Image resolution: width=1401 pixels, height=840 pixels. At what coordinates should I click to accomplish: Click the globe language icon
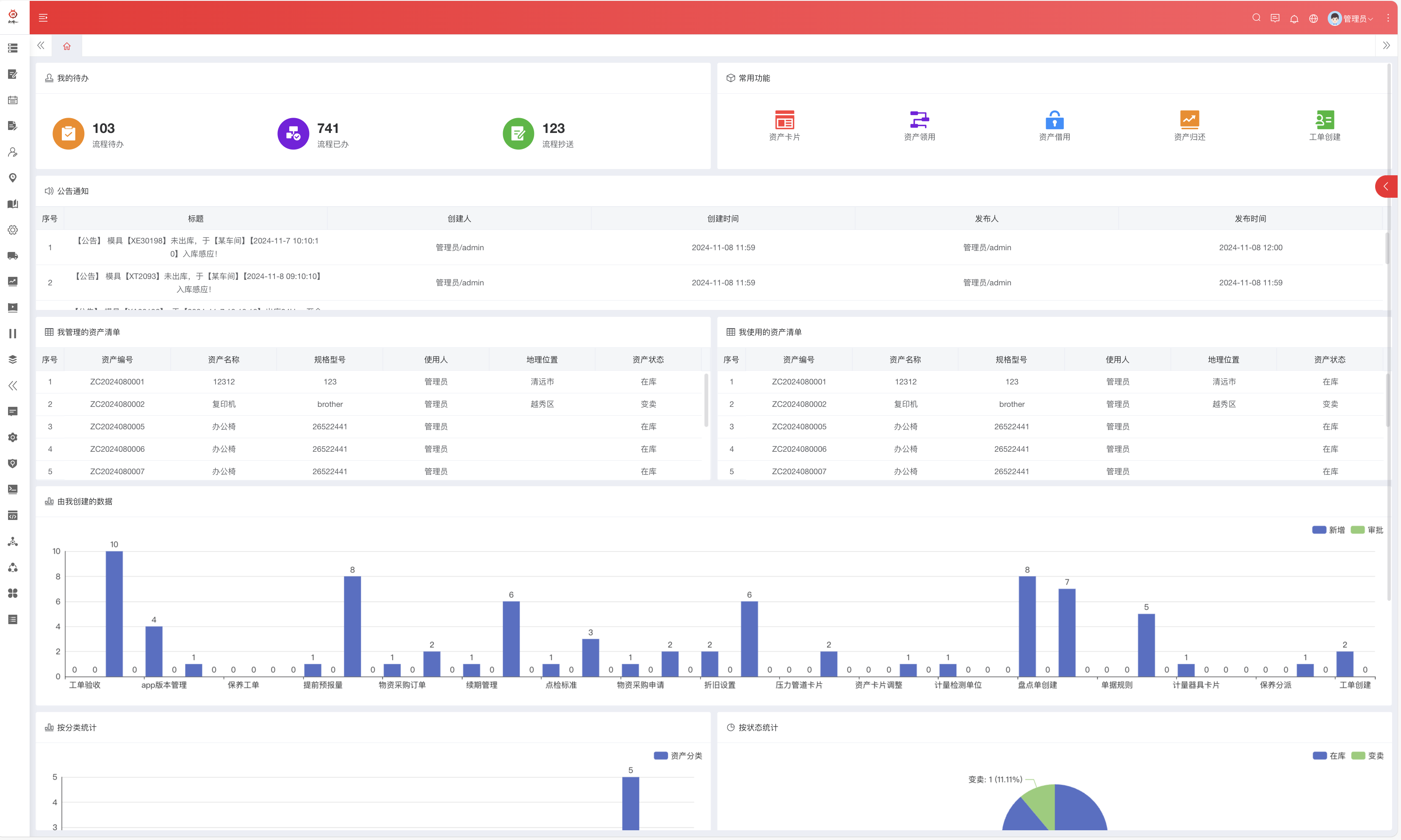click(1313, 19)
